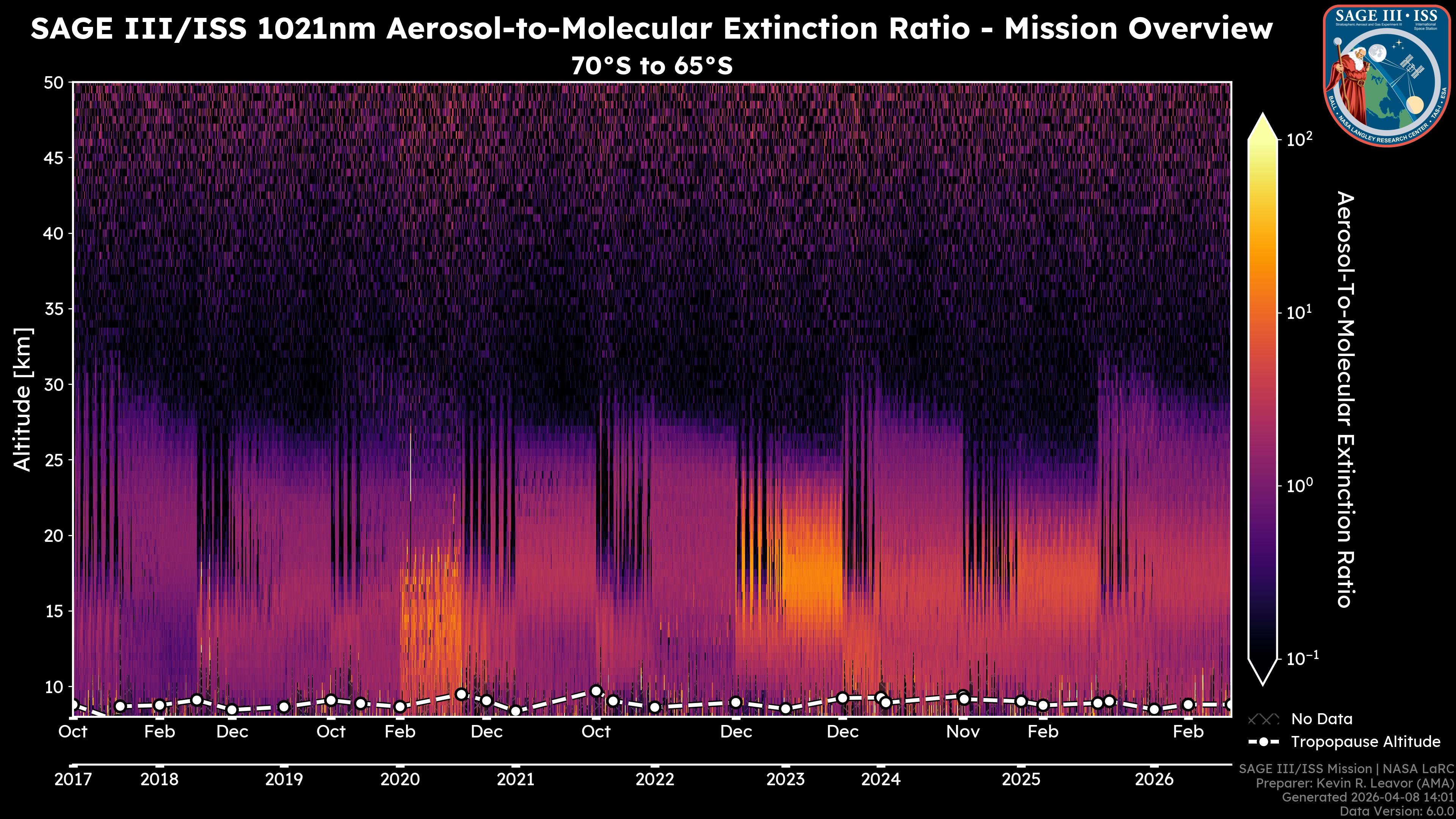Click the Data Version 6.0.0 footer text
Image resolution: width=1456 pixels, height=819 pixels.
(x=1397, y=811)
